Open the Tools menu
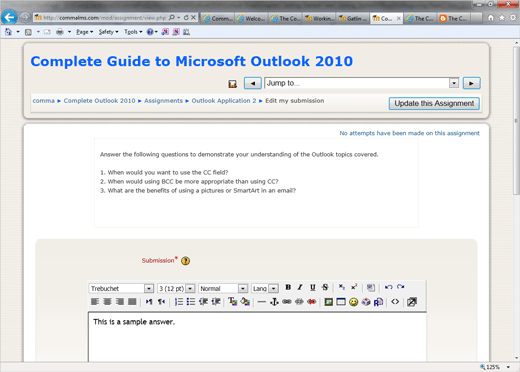Image resolution: width=520 pixels, height=372 pixels. [x=133, y=32]
